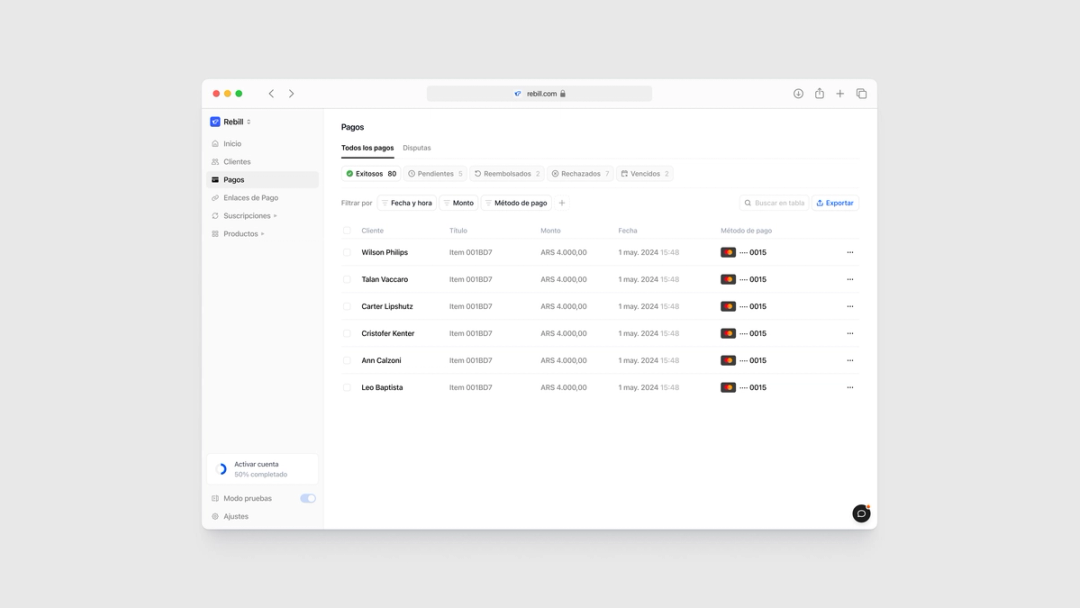This screenshot has width=1080, height=608.
Task: Click the Fecha column header
Action: (627, 231)
